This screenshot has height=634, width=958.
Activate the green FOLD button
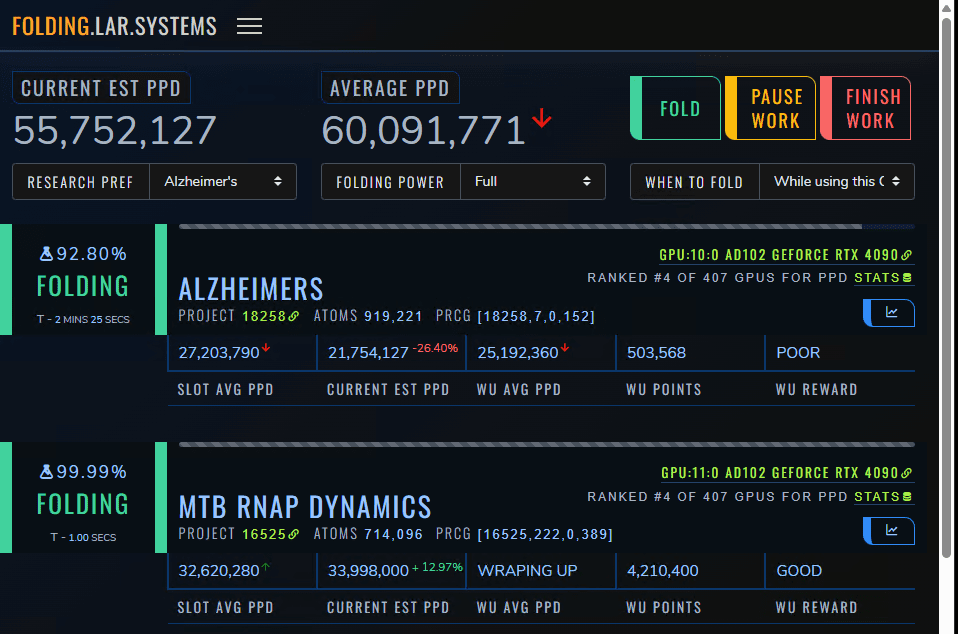(679, 109)
